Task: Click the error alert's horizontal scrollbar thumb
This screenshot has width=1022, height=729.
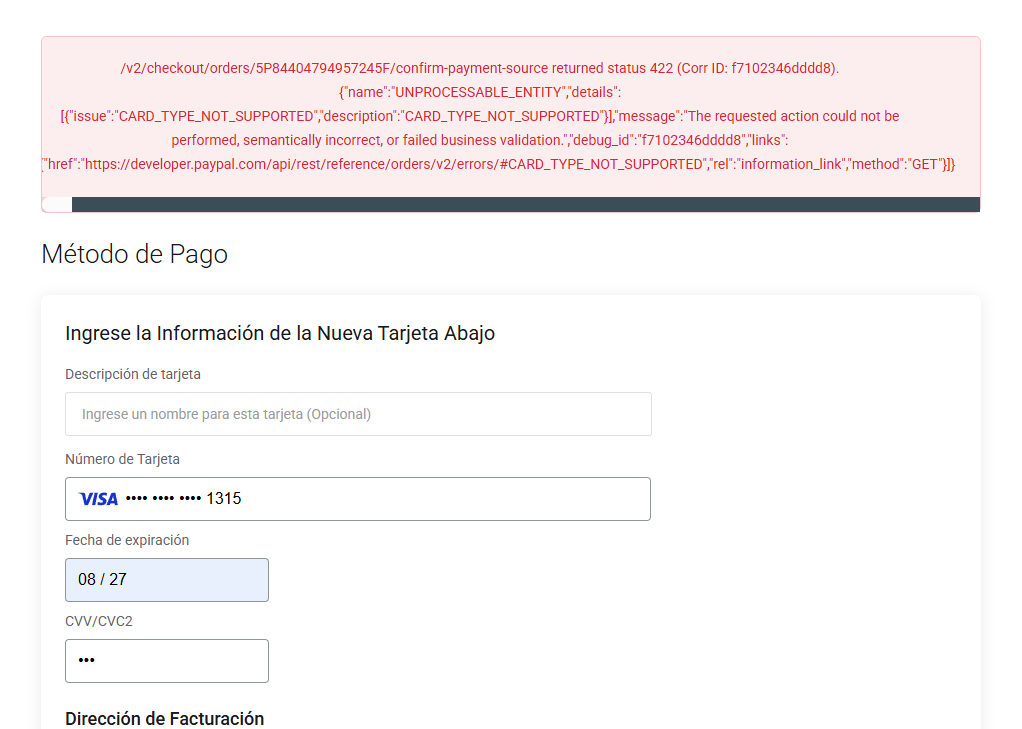Action: [x=57, y=205]
